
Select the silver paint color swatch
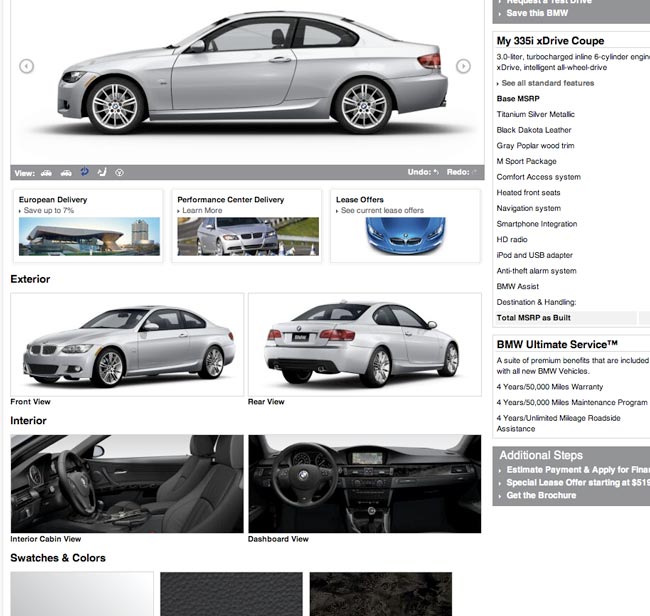click(x=82, y=594)
